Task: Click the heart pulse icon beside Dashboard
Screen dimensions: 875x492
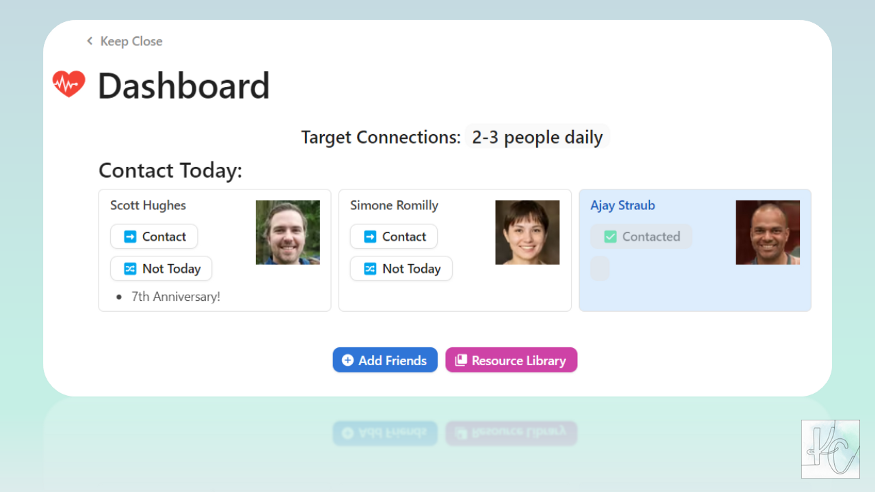Action: pos(69,84)
